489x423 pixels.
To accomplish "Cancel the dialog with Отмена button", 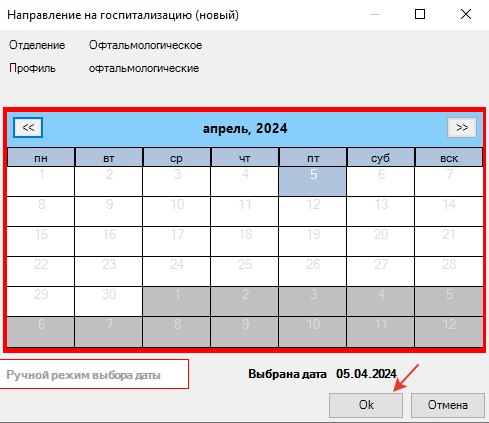I will point(448,405).
